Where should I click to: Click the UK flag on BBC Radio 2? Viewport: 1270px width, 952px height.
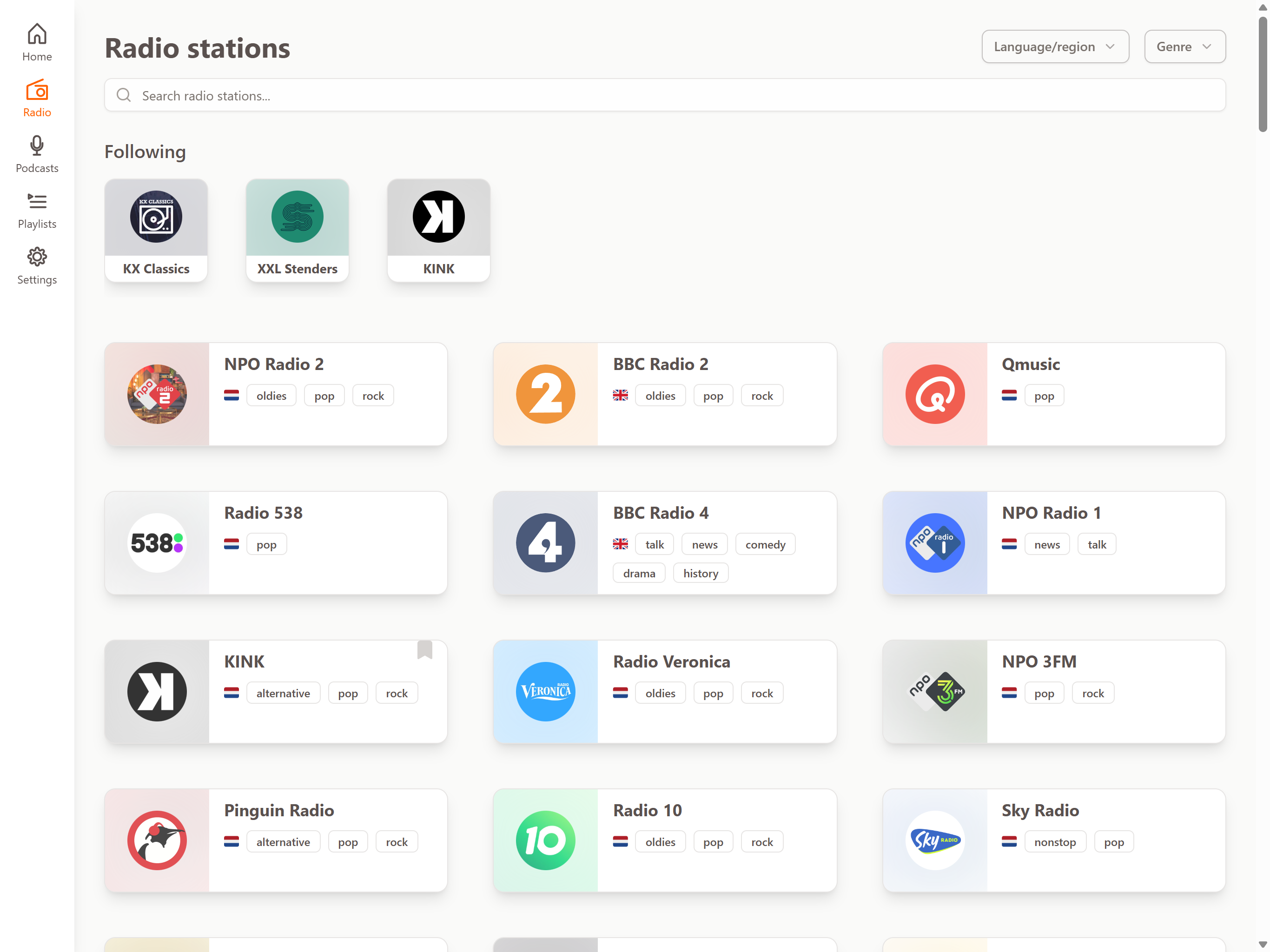tap(620, 396)
